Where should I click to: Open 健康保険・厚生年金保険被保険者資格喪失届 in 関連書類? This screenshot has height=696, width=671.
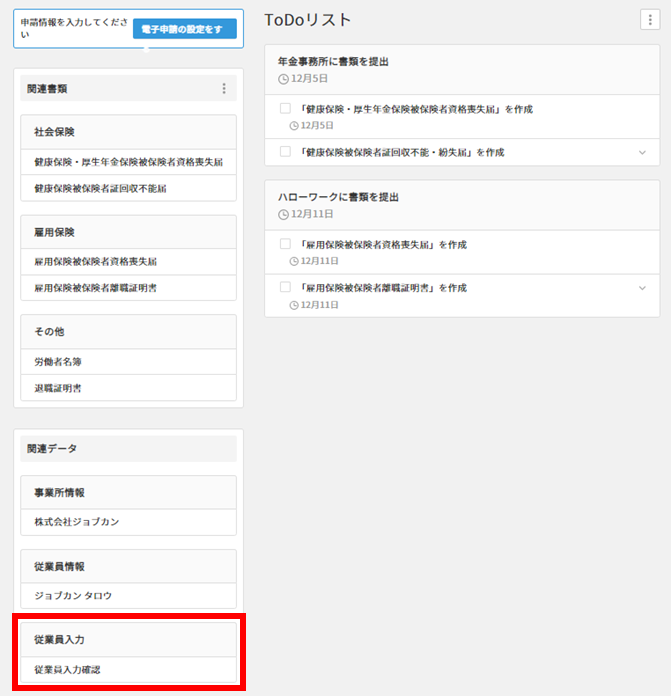(128, 161)
